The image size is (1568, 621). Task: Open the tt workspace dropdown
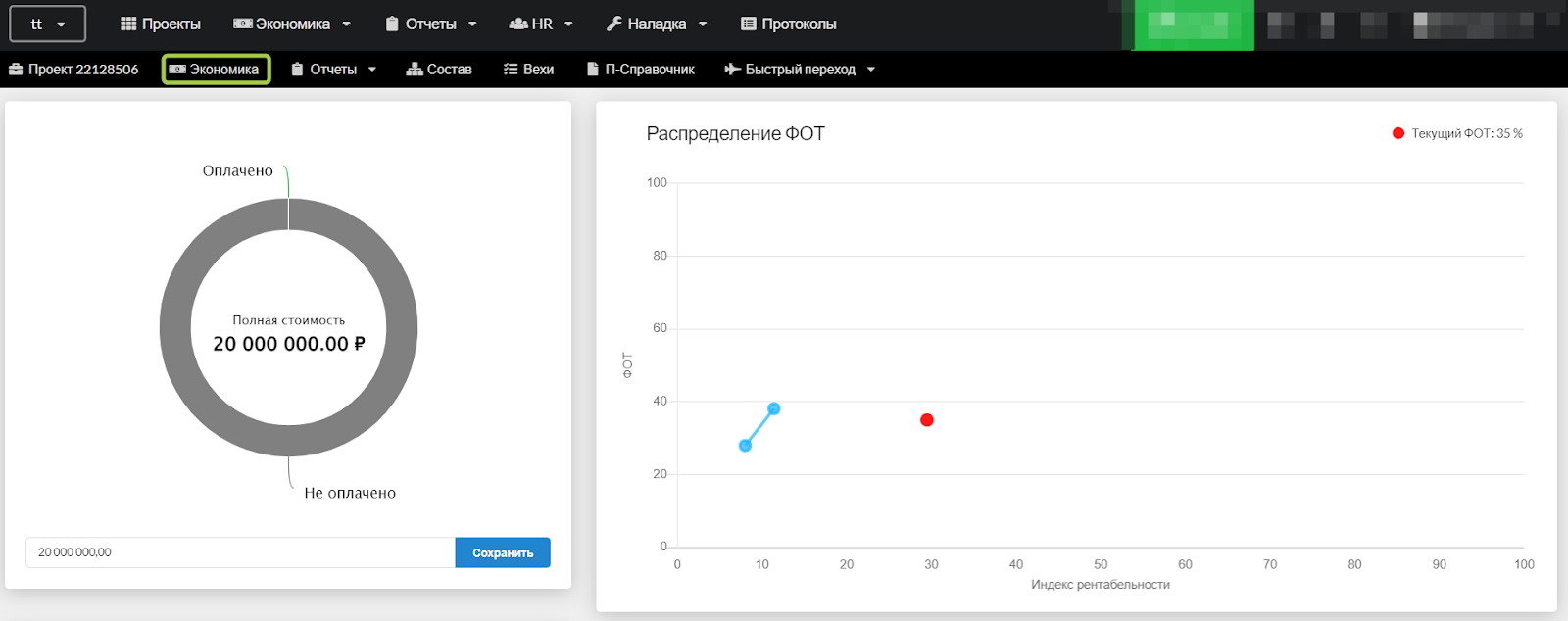point(47,24)
